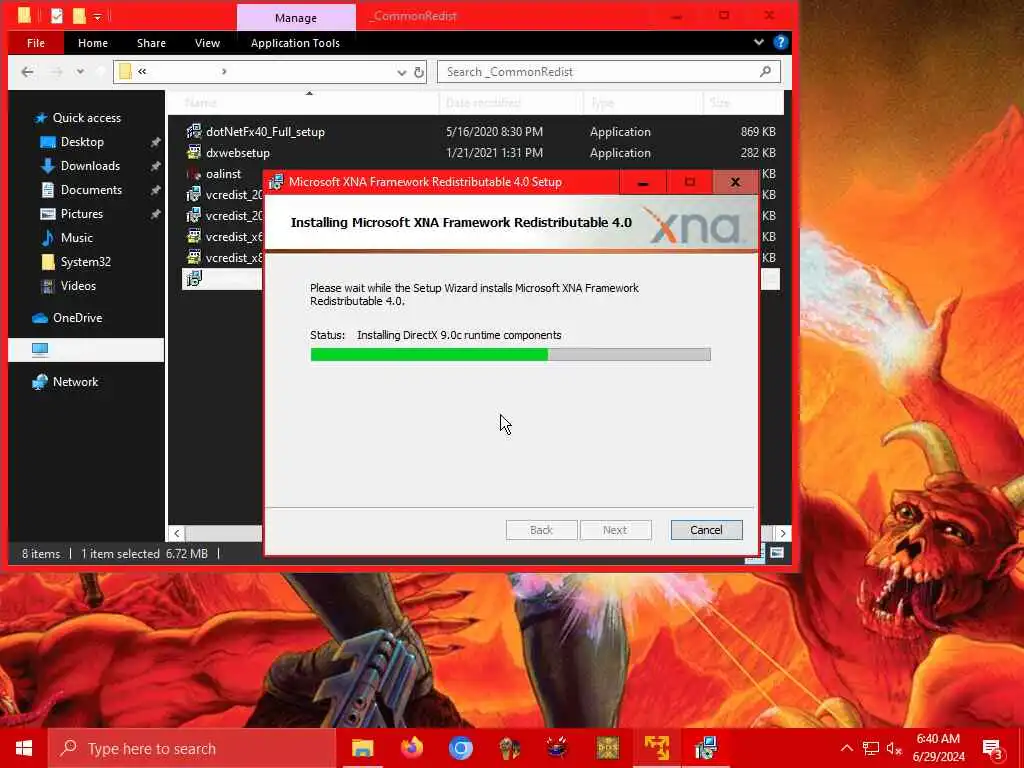This screenshot has height=768, width=1024.
Task: Open the Windows Start menu
Action: click(x=24, y=748)
